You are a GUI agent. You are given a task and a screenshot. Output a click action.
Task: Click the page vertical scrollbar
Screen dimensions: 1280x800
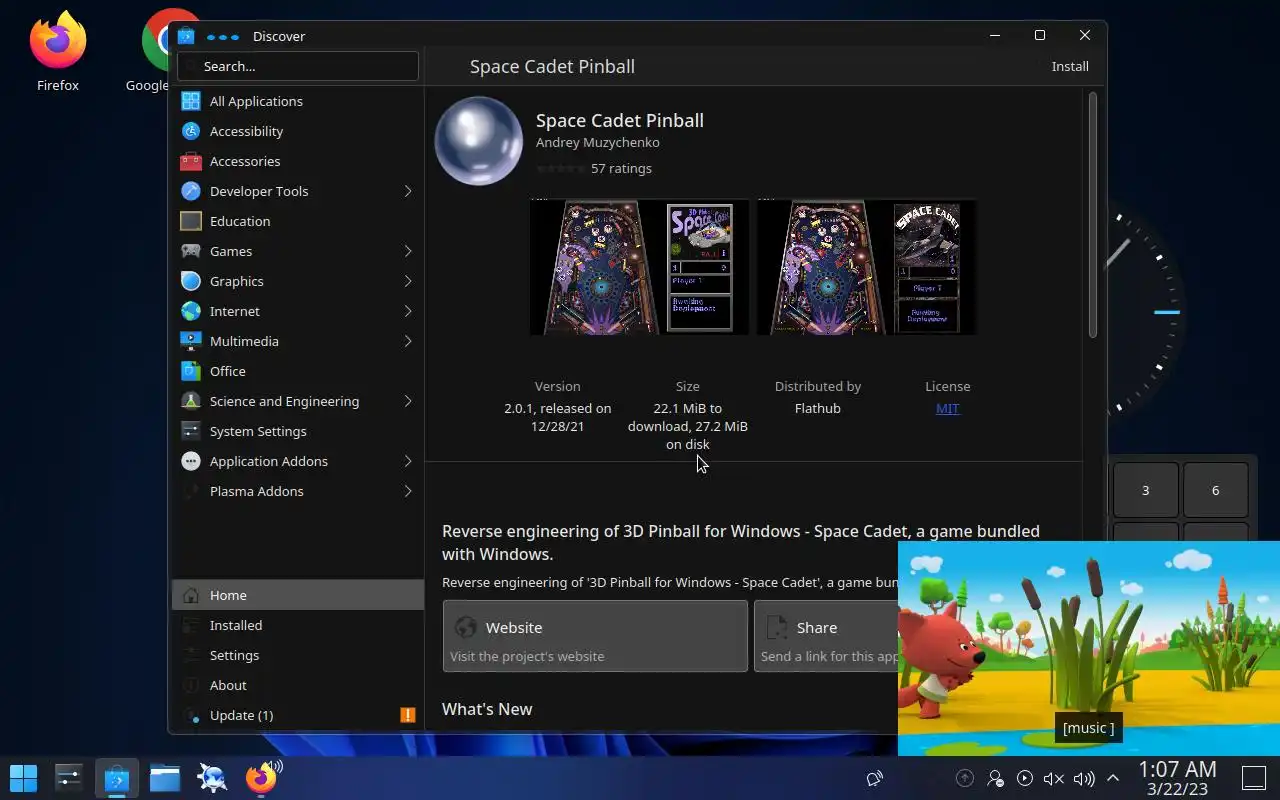pyautogui.click(x=1093, y=215)
